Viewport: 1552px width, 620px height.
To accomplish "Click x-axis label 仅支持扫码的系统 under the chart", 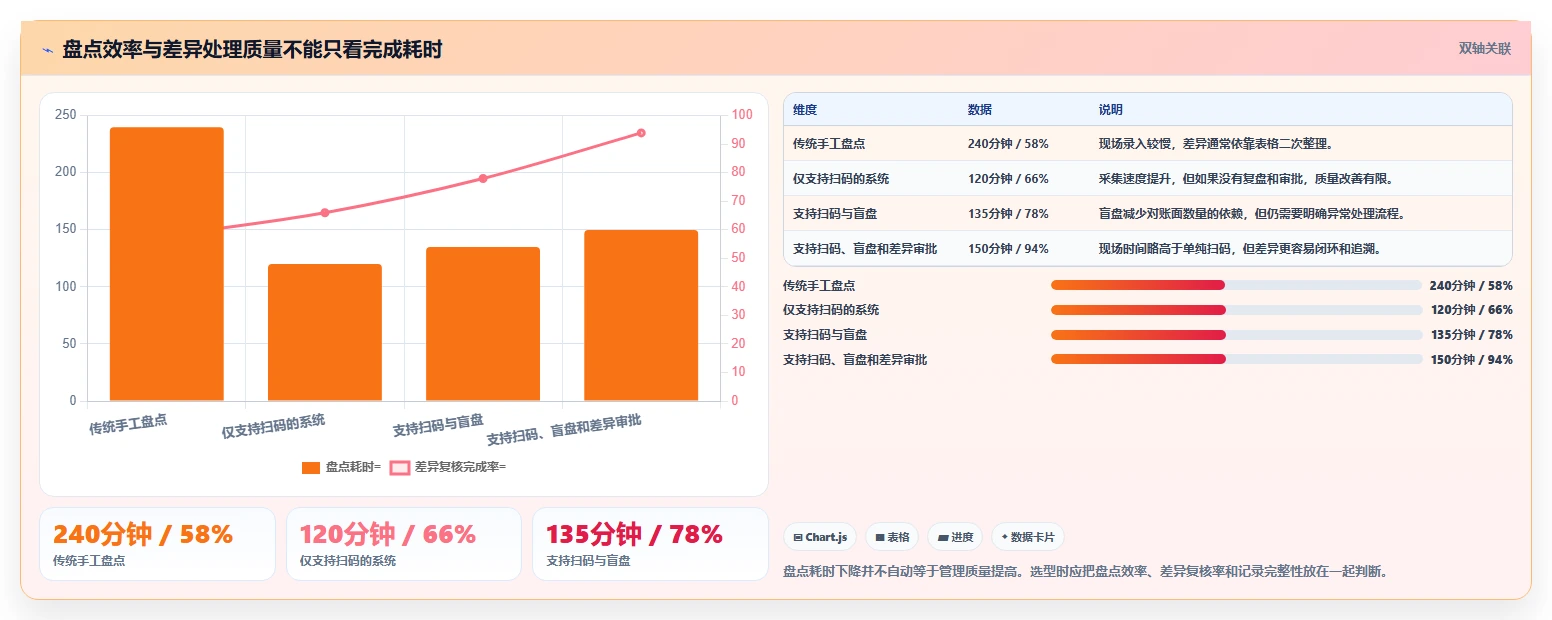I will pos(274,426).
